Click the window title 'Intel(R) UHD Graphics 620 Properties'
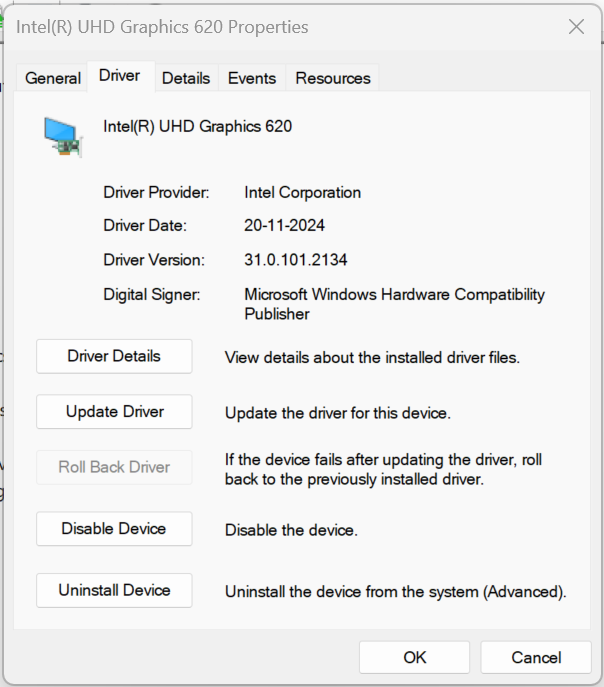This screenshot has height=687, width=604. (x=162, y=27)
